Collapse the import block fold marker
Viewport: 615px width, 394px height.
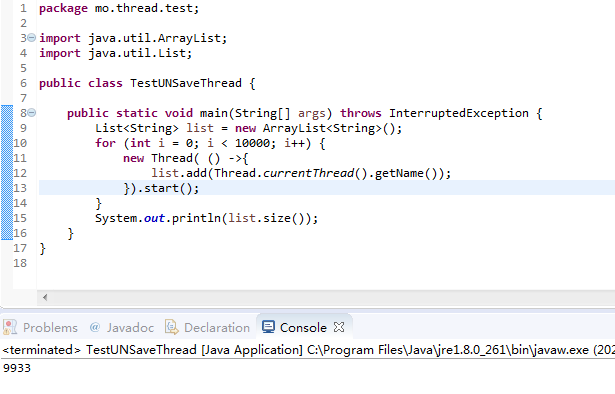click(32, 38)
